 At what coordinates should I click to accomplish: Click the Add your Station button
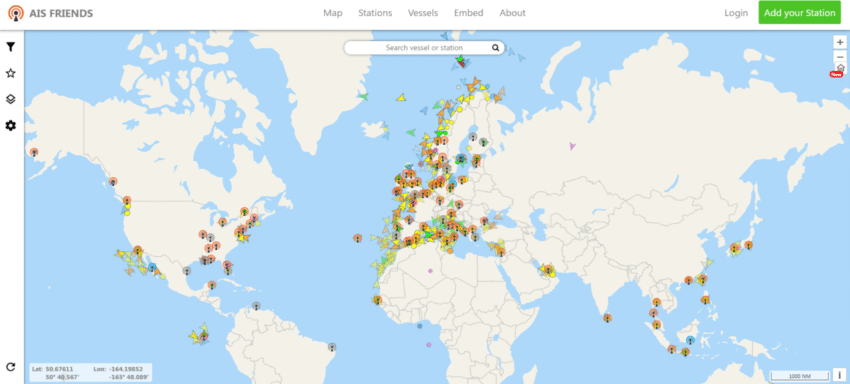coord(800,13)
